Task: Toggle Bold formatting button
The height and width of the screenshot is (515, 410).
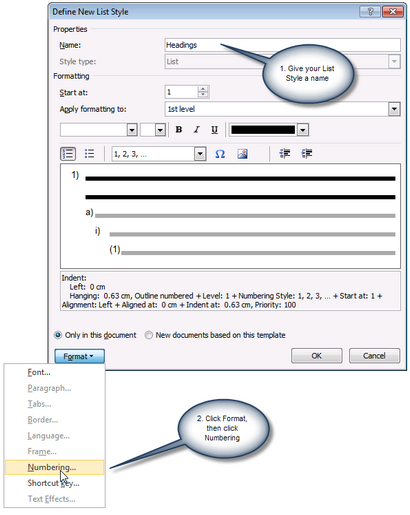Action: [x=179, y=130]
